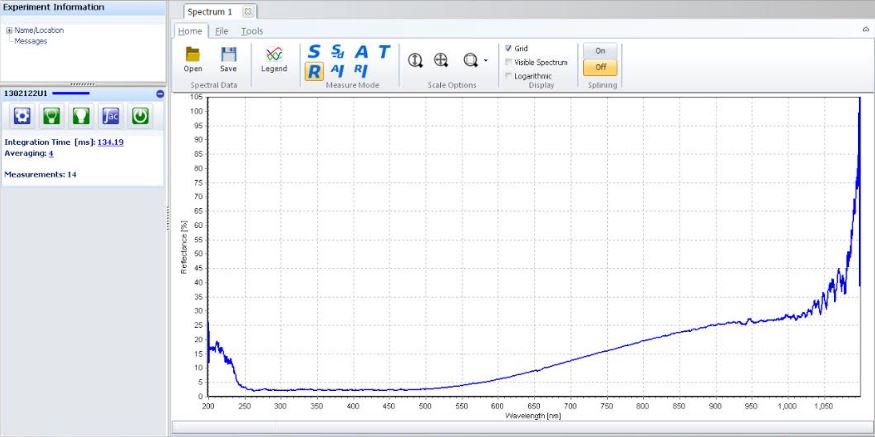Screen dimensions: 875x437
Task: Collapse the 1302122U1 device panel
Action: (159, 94)
